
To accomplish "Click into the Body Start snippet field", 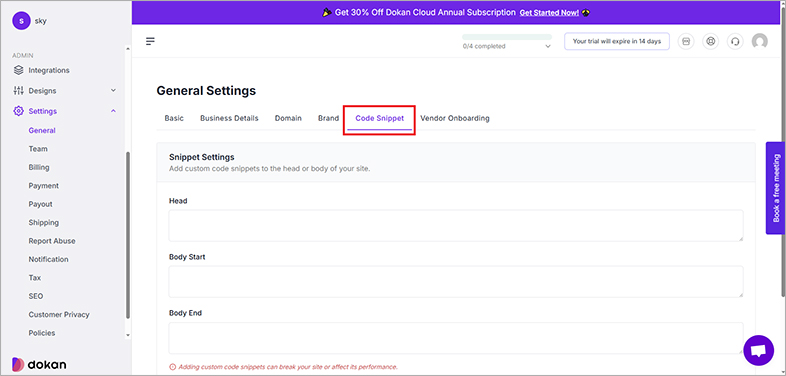I will coord(456,281).
